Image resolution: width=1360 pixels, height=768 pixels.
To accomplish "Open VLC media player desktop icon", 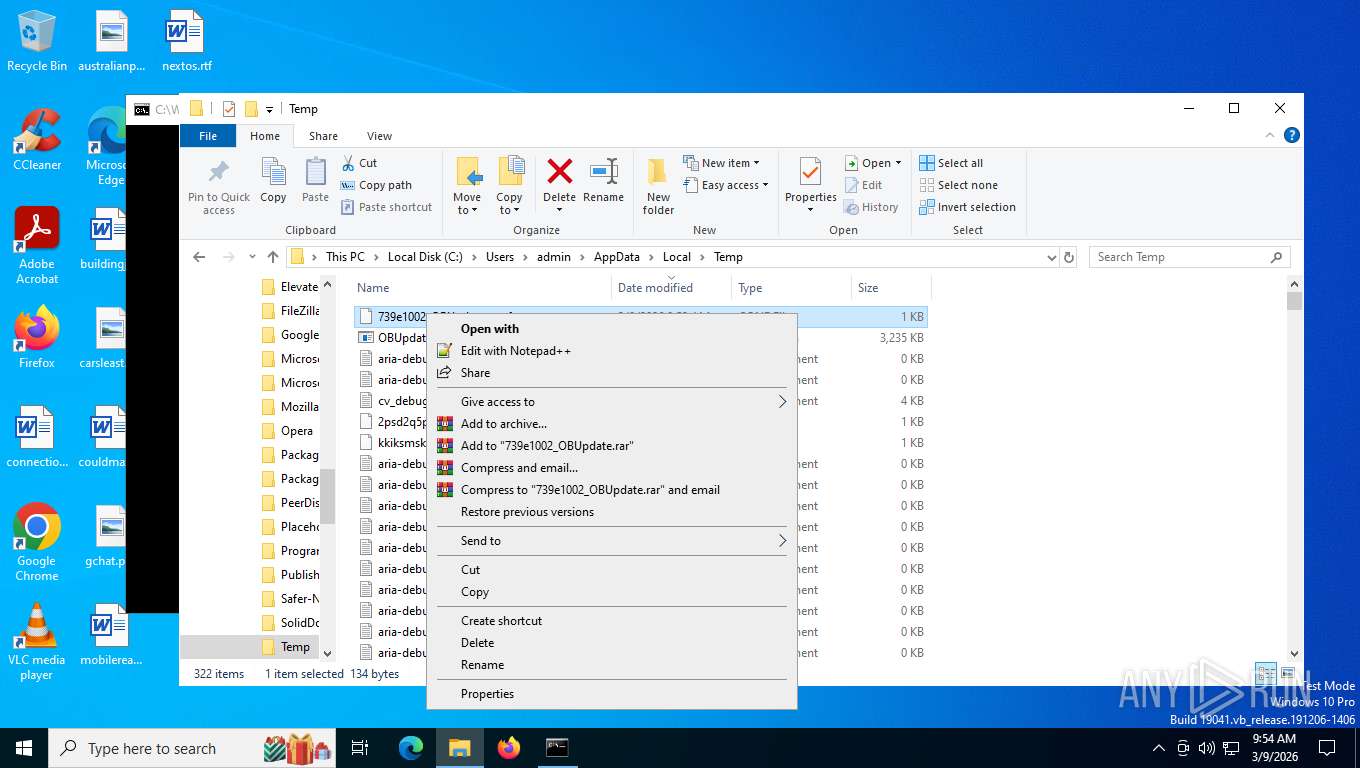I will point(37,641).
